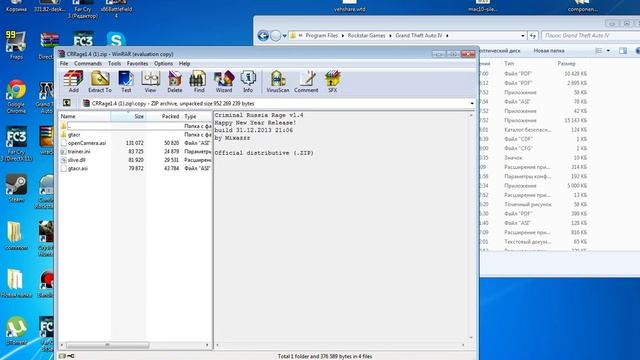Change view icon in Explorer toolbar
The height and width of the screenshot is (360, 640).
(599, 51)
